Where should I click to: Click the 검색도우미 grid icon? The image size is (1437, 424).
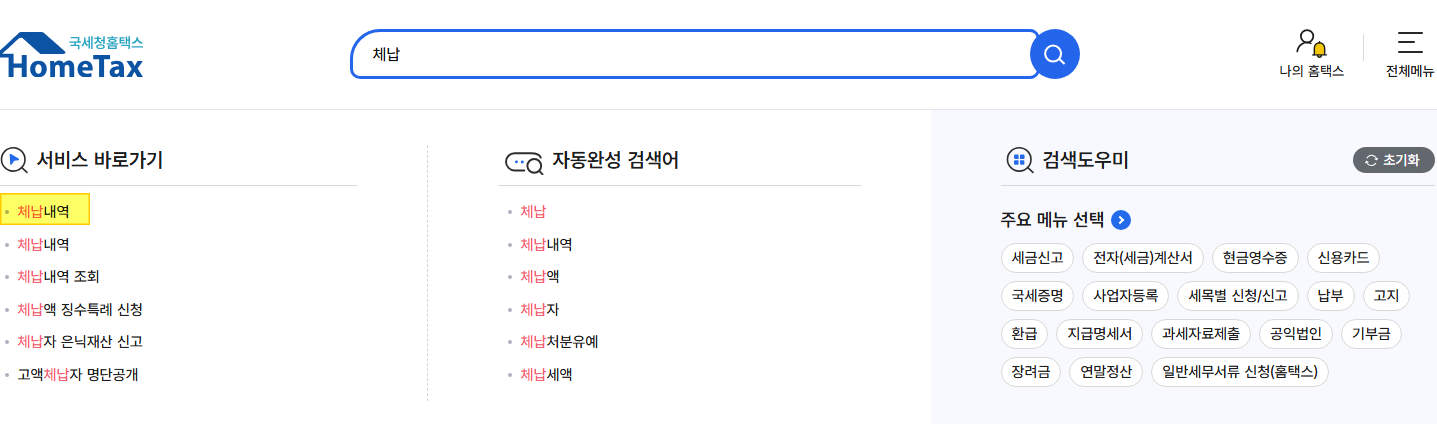point(1019,160)
